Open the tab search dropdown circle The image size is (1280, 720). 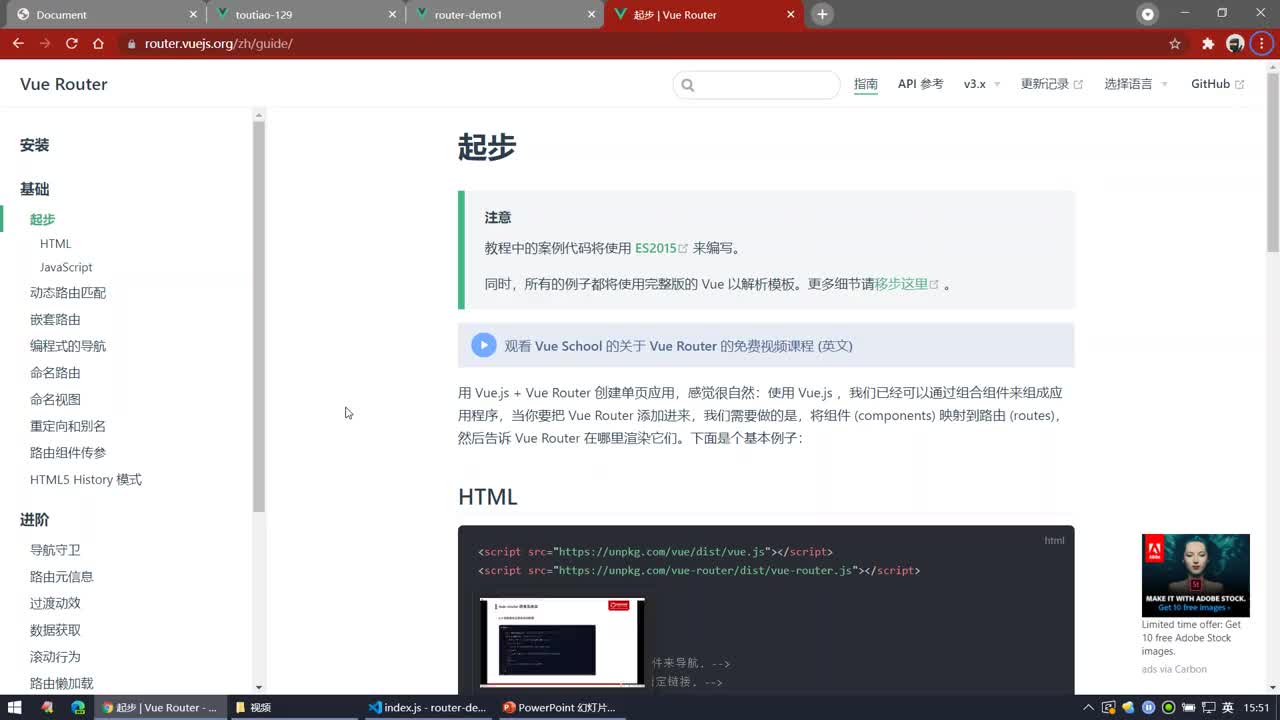[1148, 14]
